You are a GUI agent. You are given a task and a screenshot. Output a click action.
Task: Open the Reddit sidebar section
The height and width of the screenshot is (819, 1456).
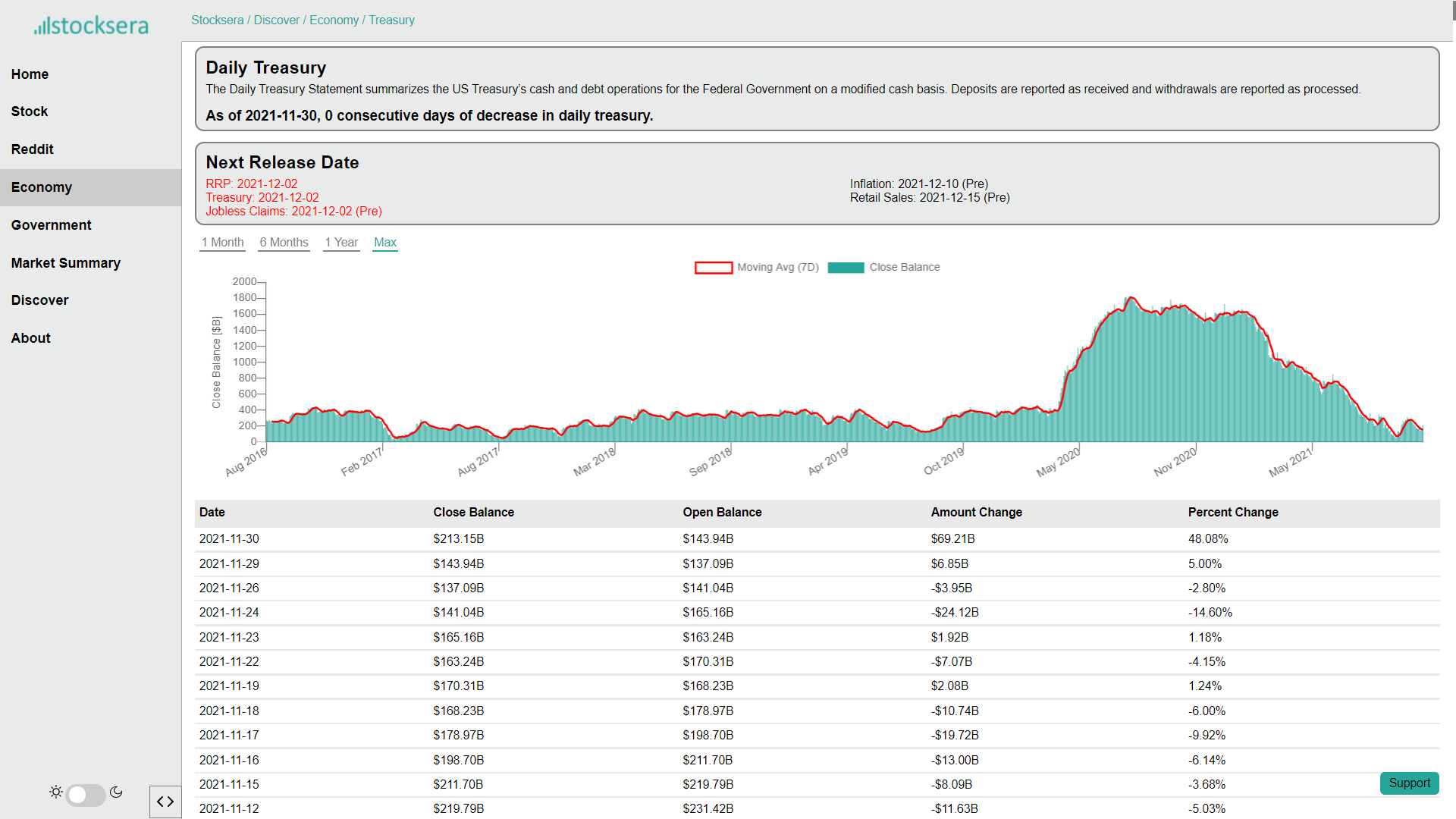pyautogui.click(x=33, y=149)
